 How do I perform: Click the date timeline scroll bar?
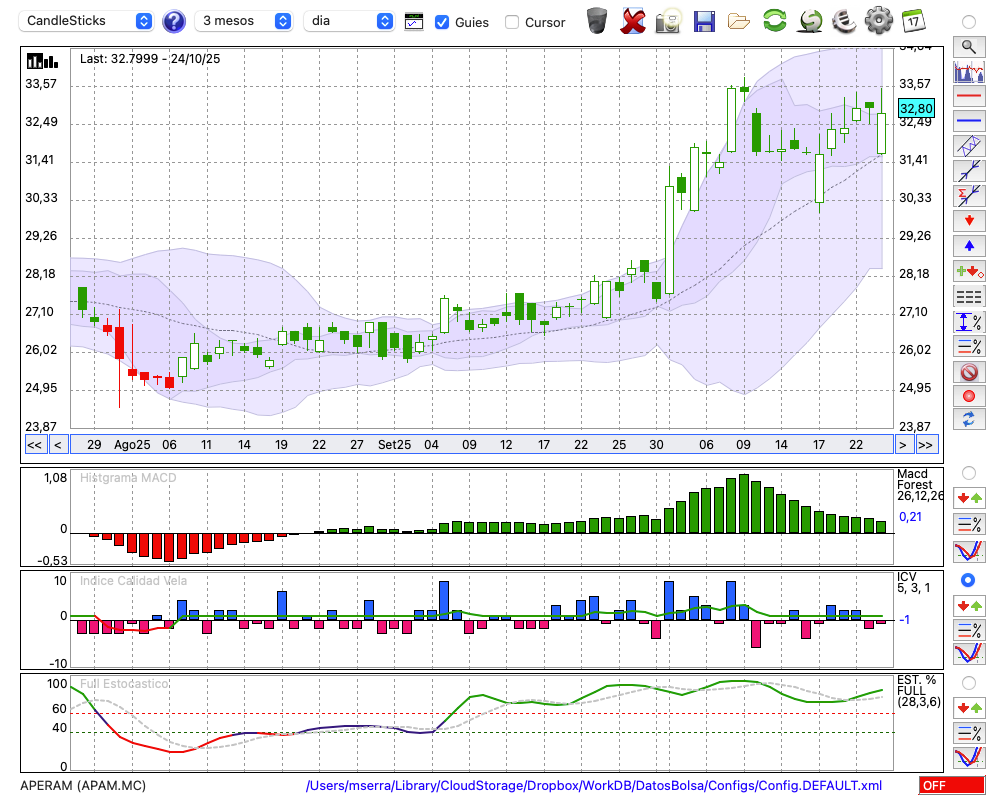coord(480,445)
